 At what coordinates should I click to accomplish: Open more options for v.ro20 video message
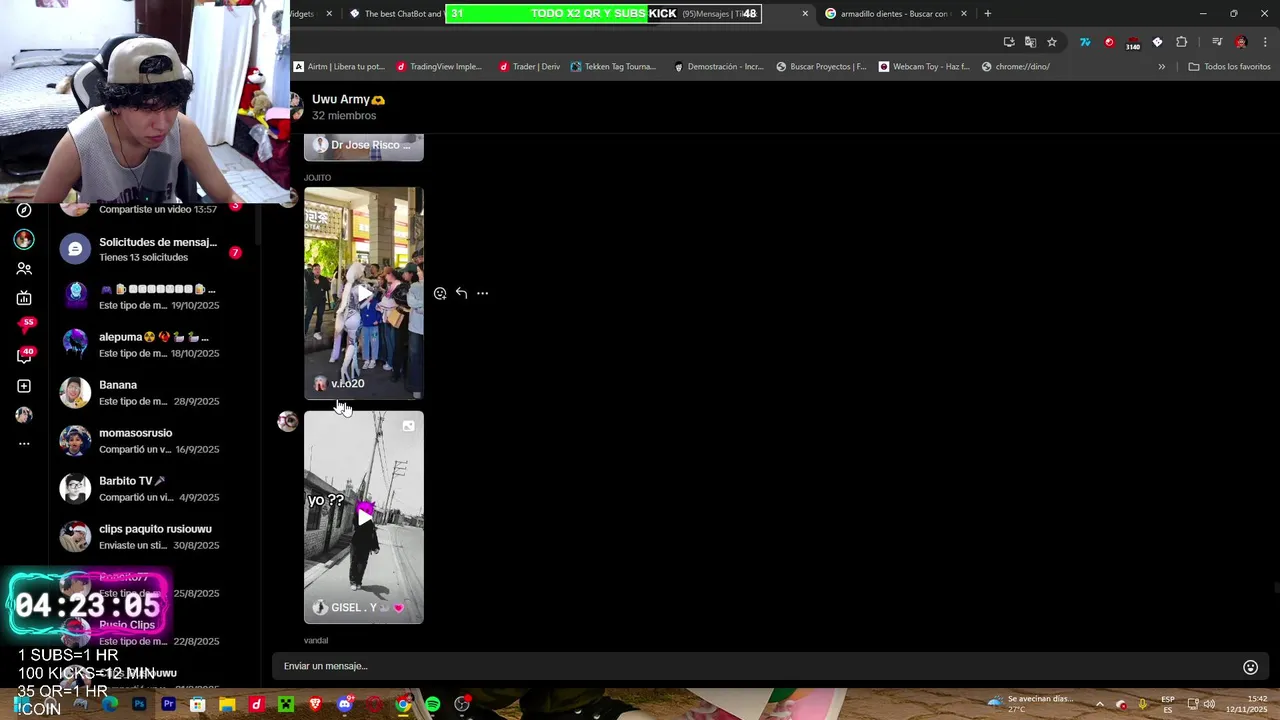[x=482, y=293]
